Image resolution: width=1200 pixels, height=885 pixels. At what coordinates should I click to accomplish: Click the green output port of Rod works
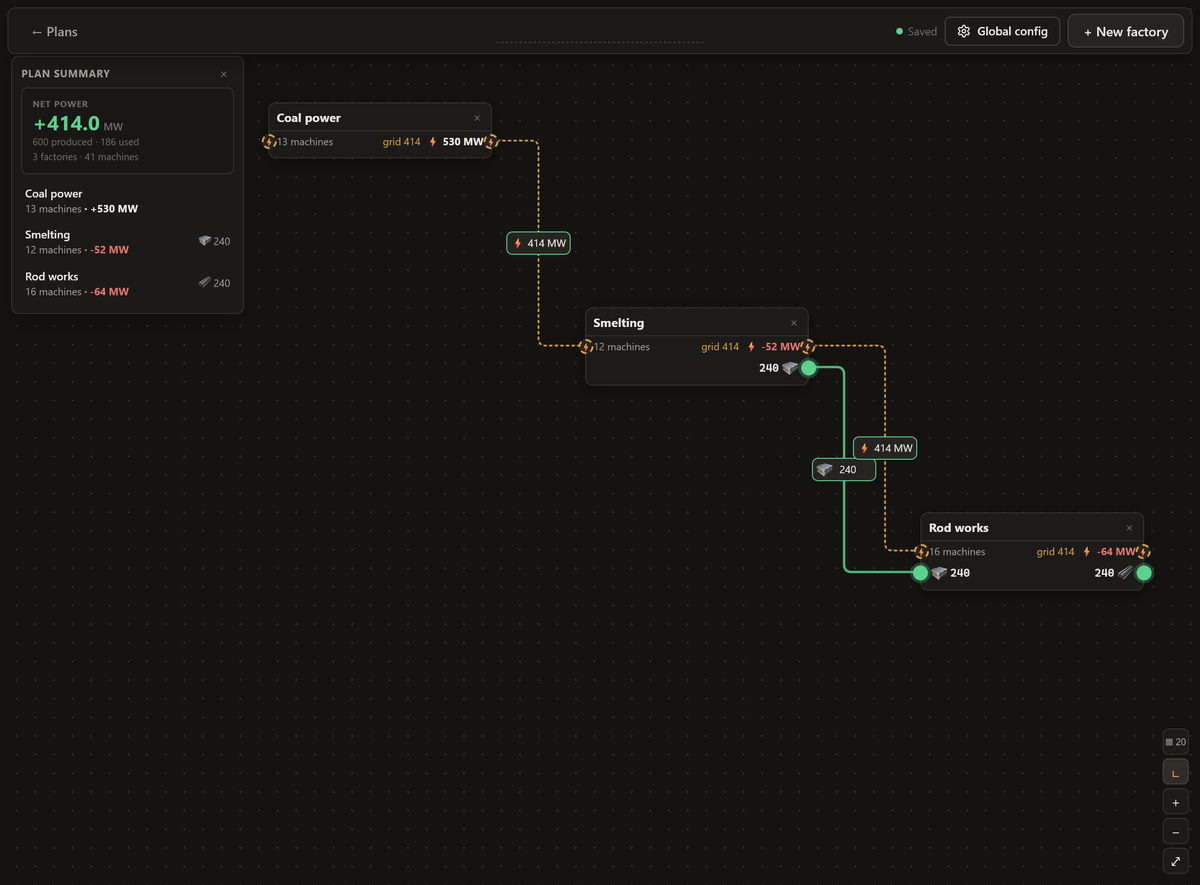[1144, 573]
